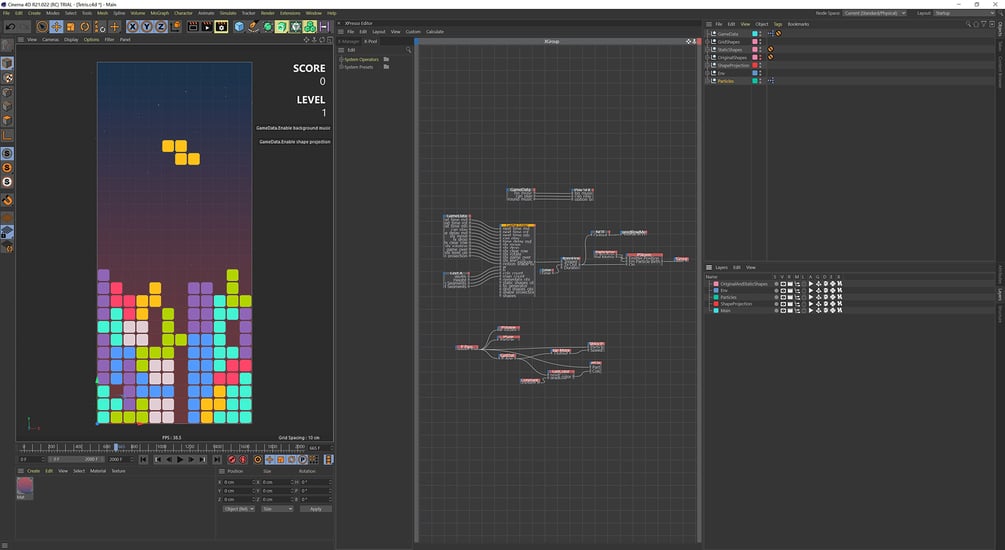This screenshot has width=1005, height=550.
Task: Click Object Manager filter funnel icon
Action: pyautogui.click(x=984, y=24)
